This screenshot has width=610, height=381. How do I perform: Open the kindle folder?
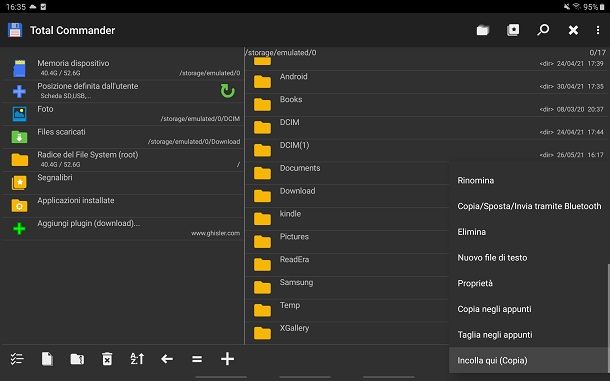tap(347, 219)
